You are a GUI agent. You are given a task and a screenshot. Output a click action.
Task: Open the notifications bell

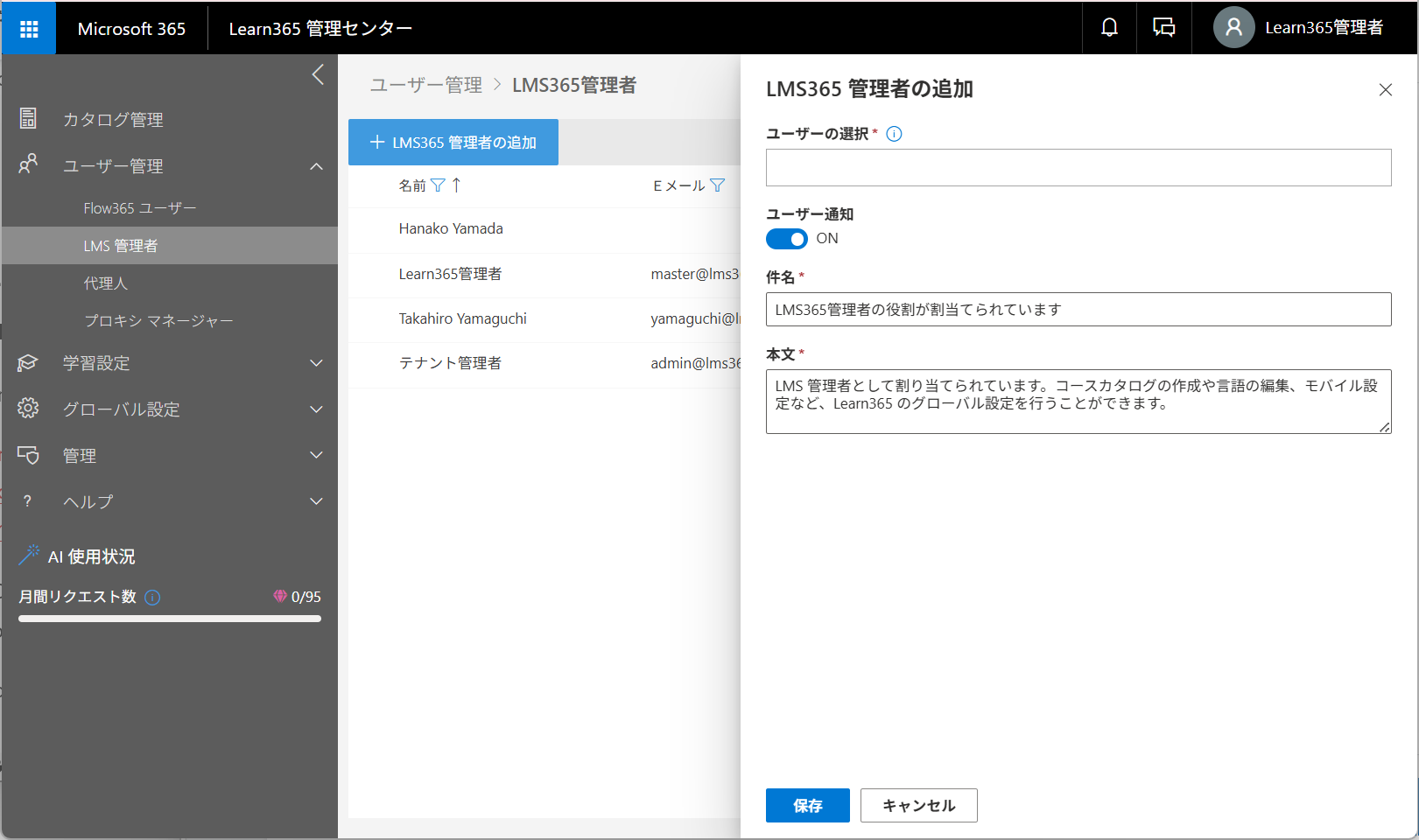[1109, 28]
